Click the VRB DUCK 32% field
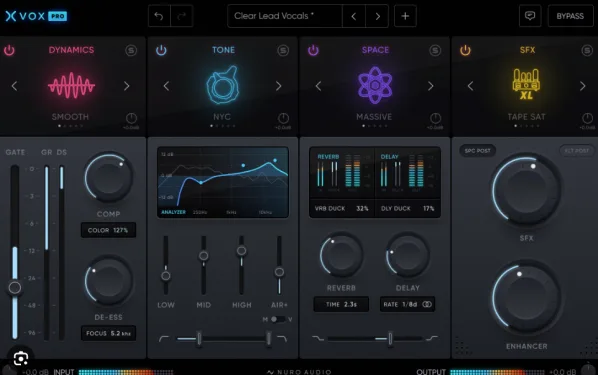Screen dimensions: 598x375 click(x=342, y=208)
